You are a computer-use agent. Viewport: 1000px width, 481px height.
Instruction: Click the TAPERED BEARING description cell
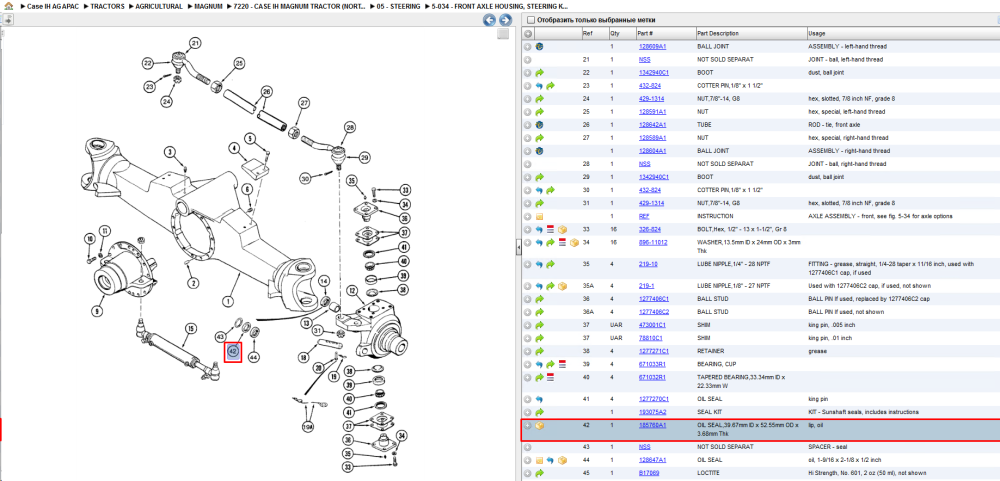pos(750,381)
